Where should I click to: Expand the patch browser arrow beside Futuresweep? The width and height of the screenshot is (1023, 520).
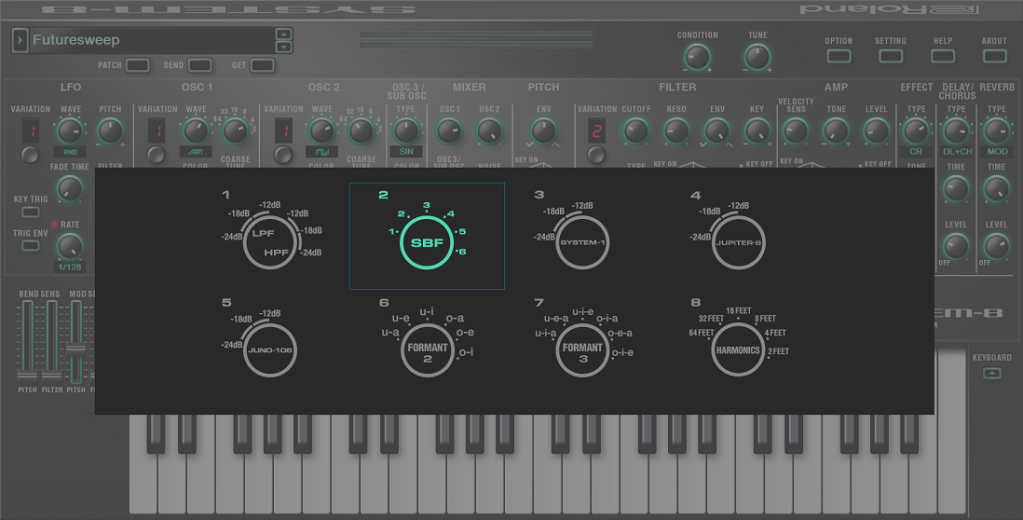point(20,40)
